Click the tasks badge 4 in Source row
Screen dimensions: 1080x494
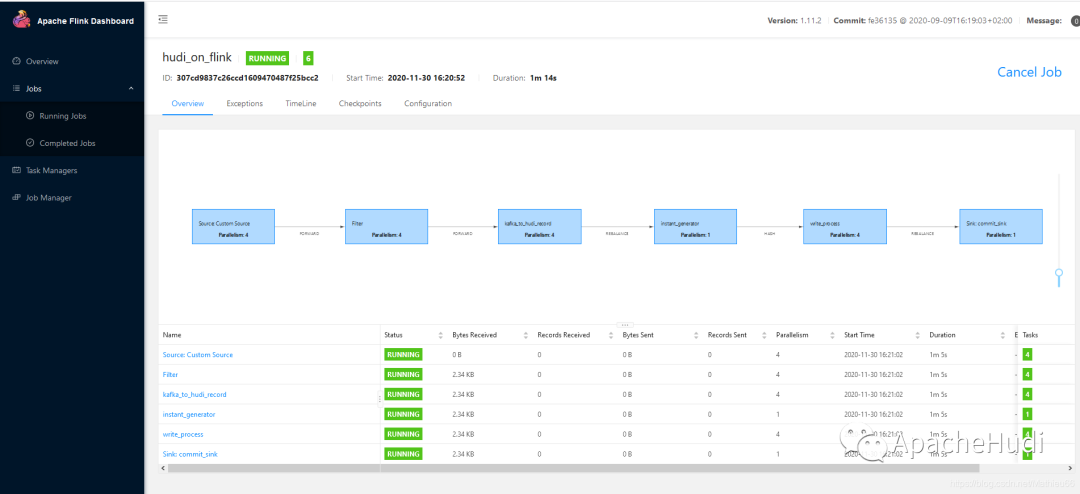click(1028, 355)
